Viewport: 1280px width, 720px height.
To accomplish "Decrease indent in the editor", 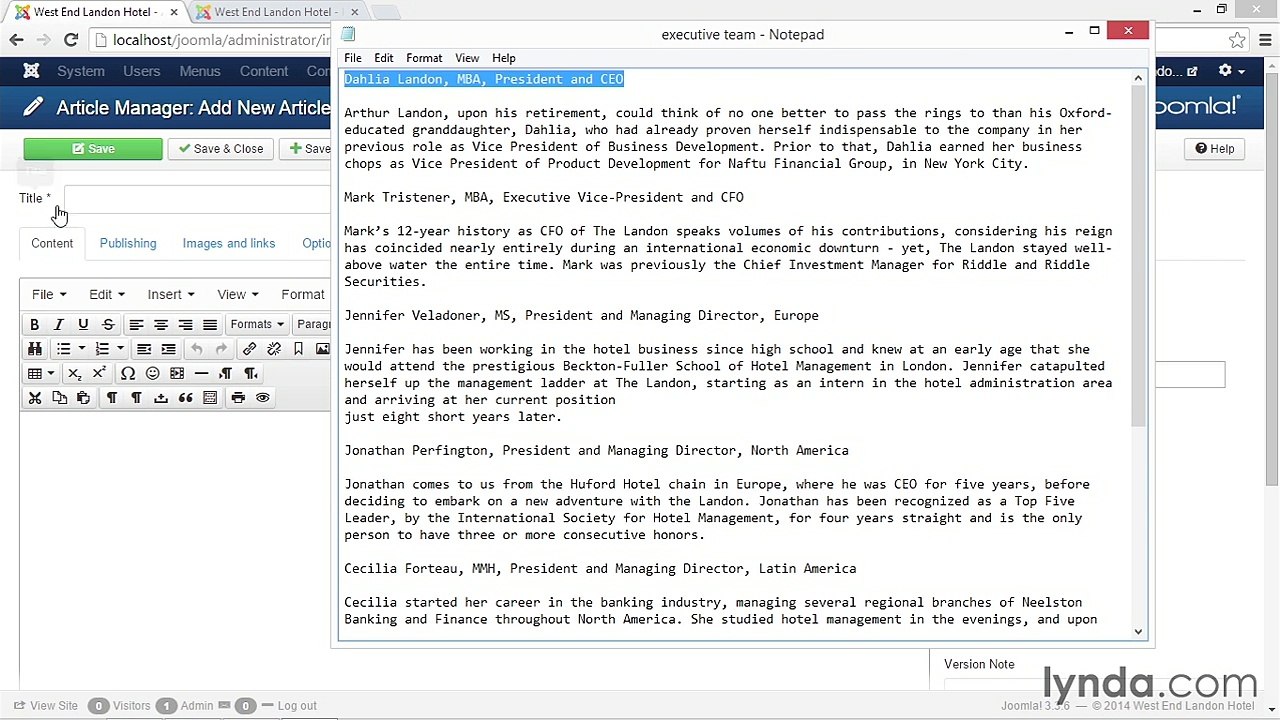I will [x=144, y=349].
